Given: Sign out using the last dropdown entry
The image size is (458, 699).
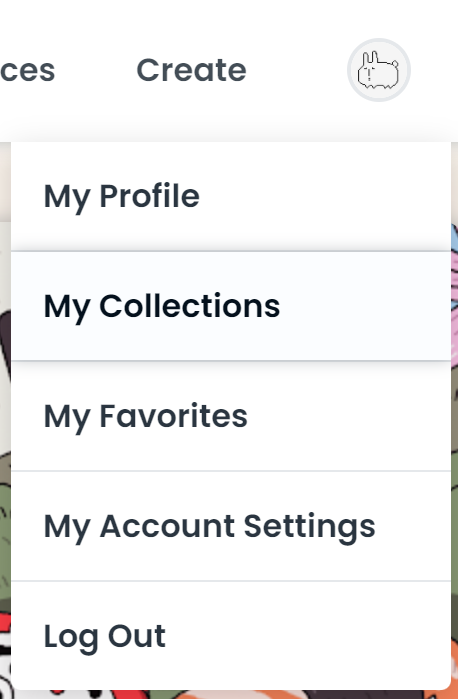Looking at the screenshot, I should [231, 636].
